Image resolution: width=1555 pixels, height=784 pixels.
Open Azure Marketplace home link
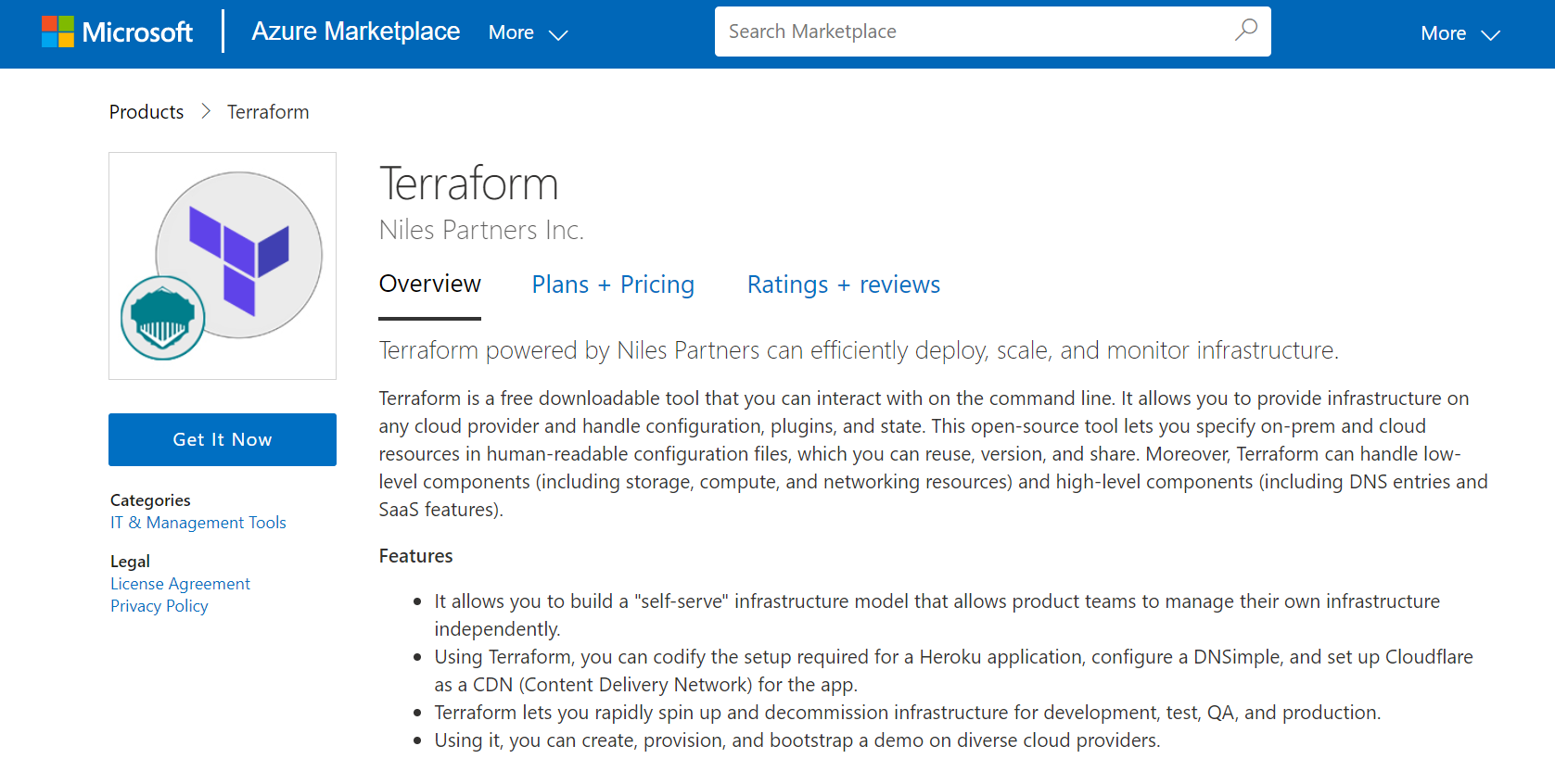[356, 32]
